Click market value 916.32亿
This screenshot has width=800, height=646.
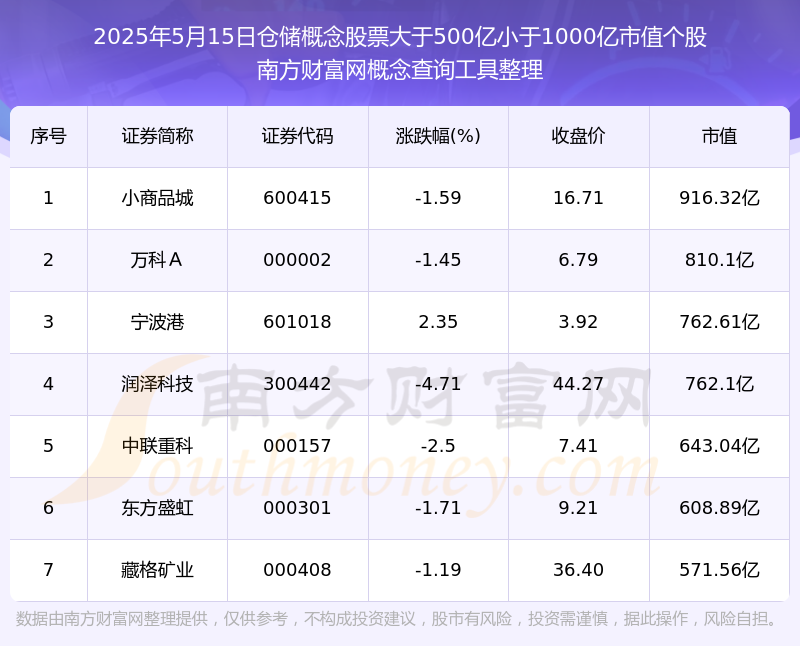pos(719,198)
